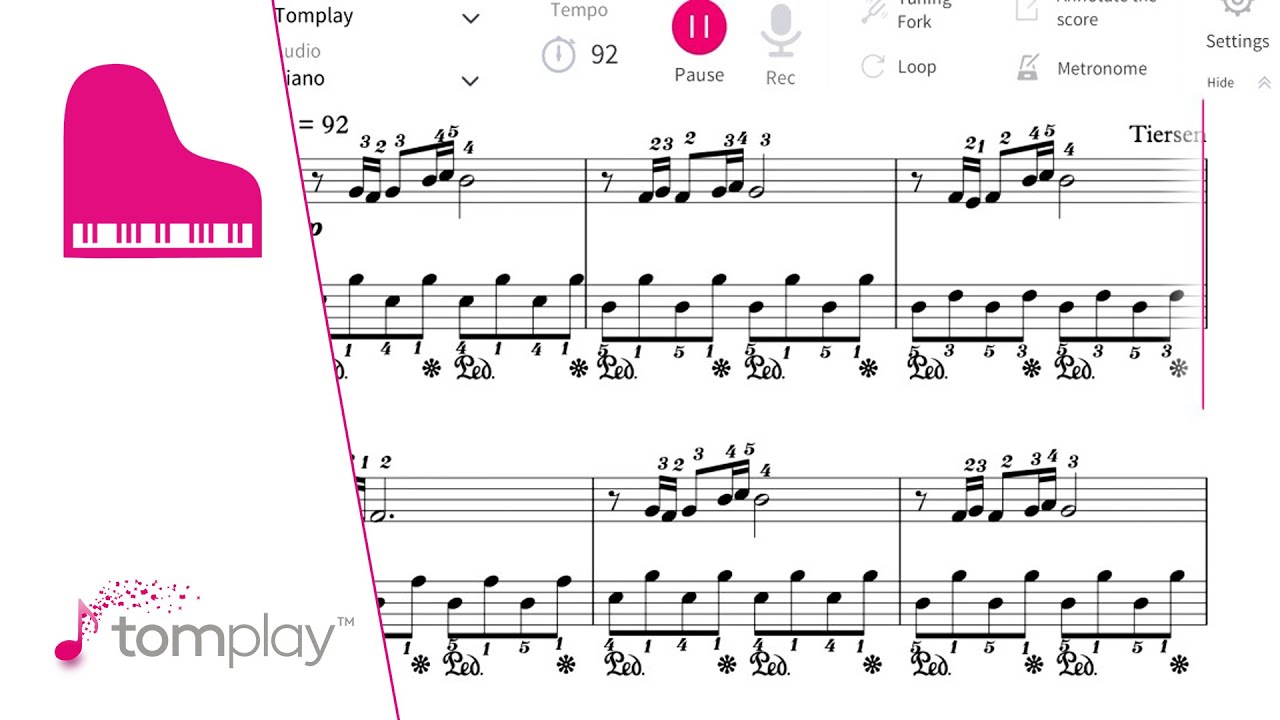Click the metronome icon beside Metronome label

tap(1027, 68)
